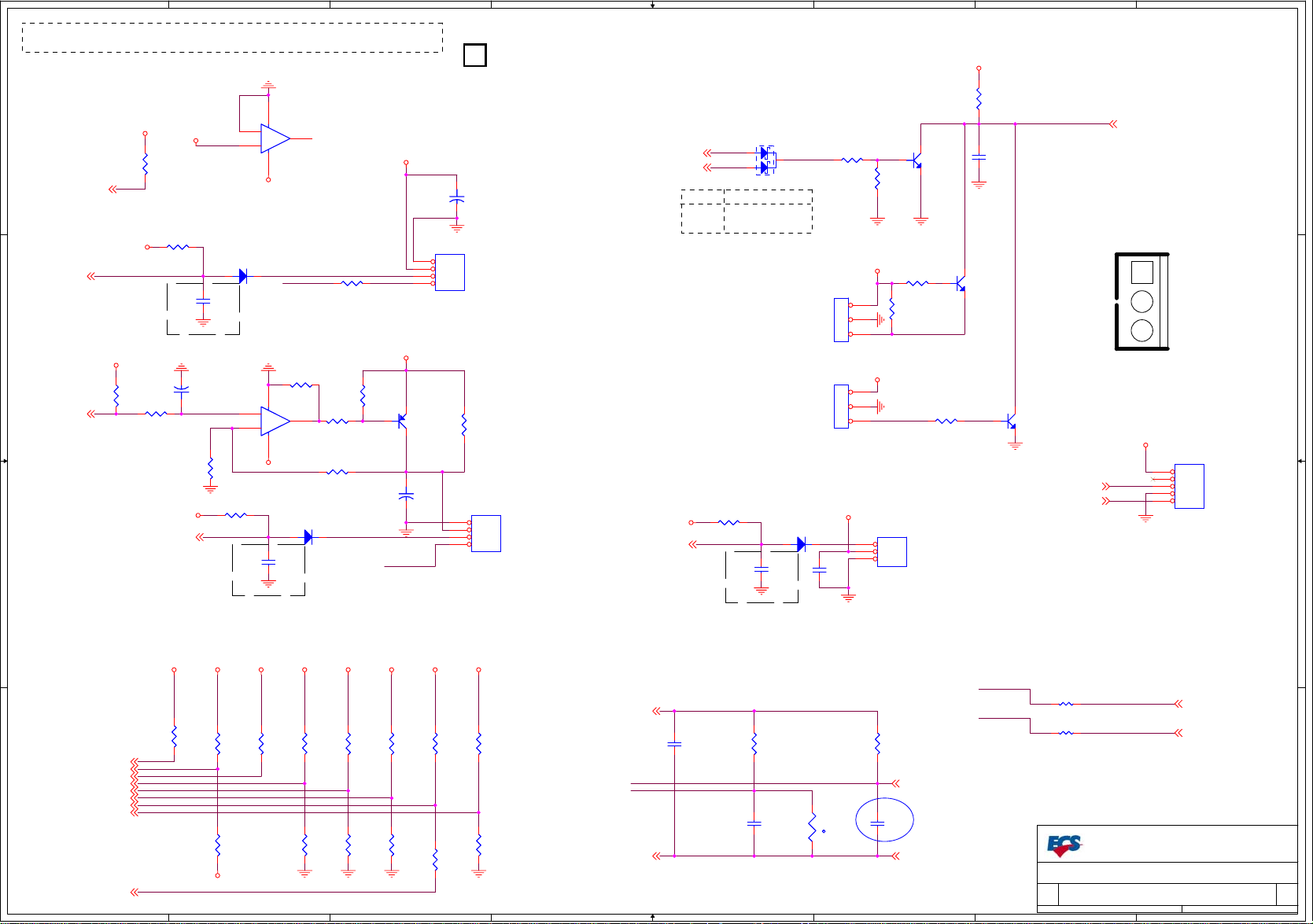Select the five-pin connector box with two input ports
Viewport: 1313px width, 924px height.
[1189, 486]
